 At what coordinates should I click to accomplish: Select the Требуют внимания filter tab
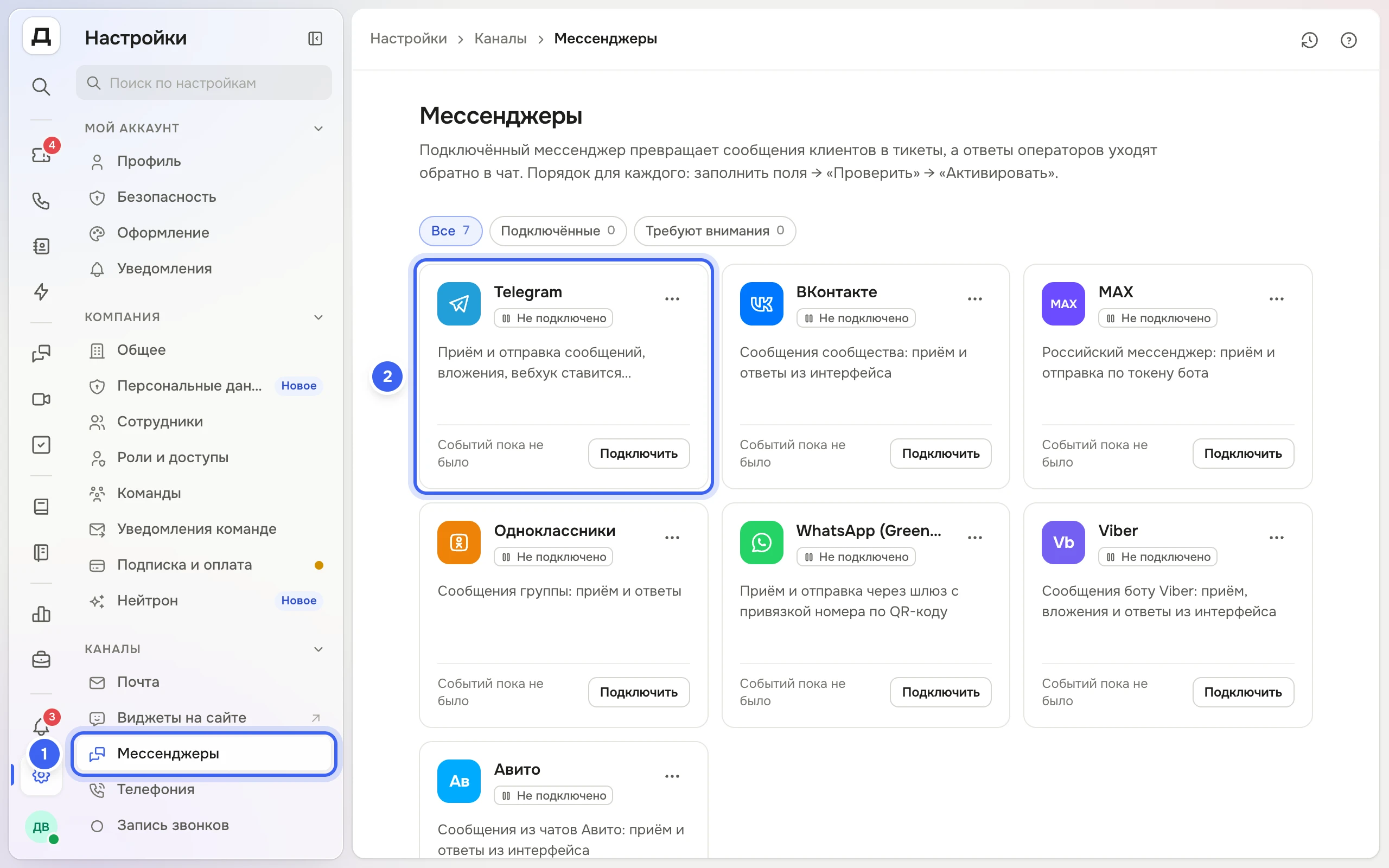click(715, 231)
